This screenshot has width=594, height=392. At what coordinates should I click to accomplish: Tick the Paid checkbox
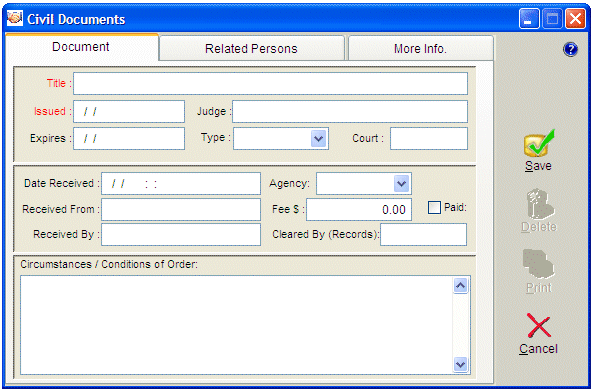[434, 208]
